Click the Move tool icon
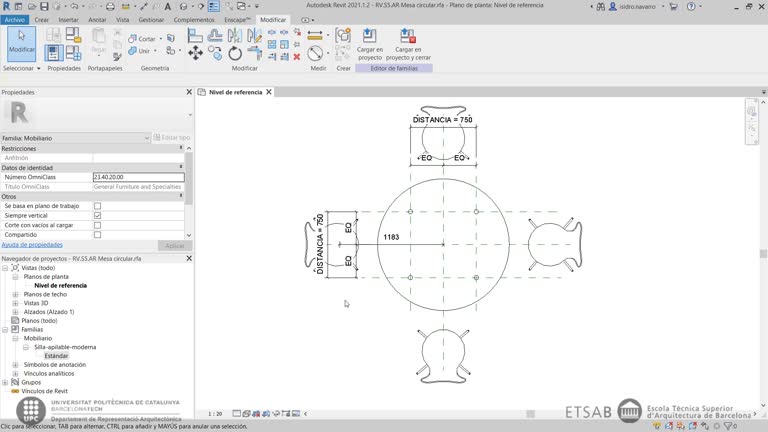 pyautogui.click(x=196, y=53)
